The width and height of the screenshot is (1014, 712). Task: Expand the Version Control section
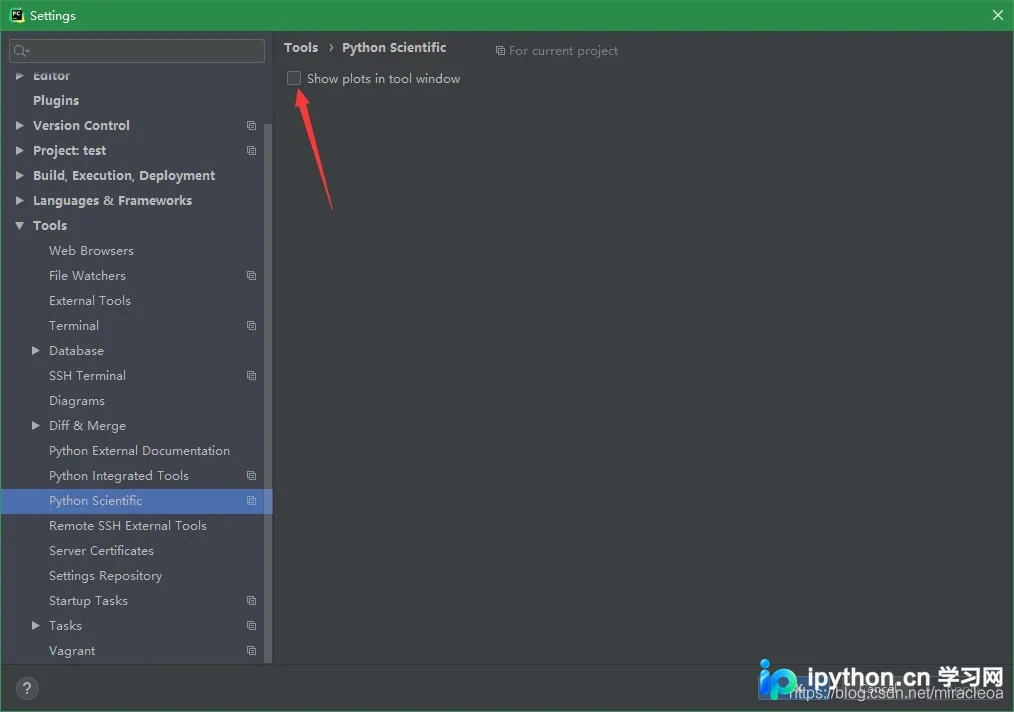click(x=19, y=125)
